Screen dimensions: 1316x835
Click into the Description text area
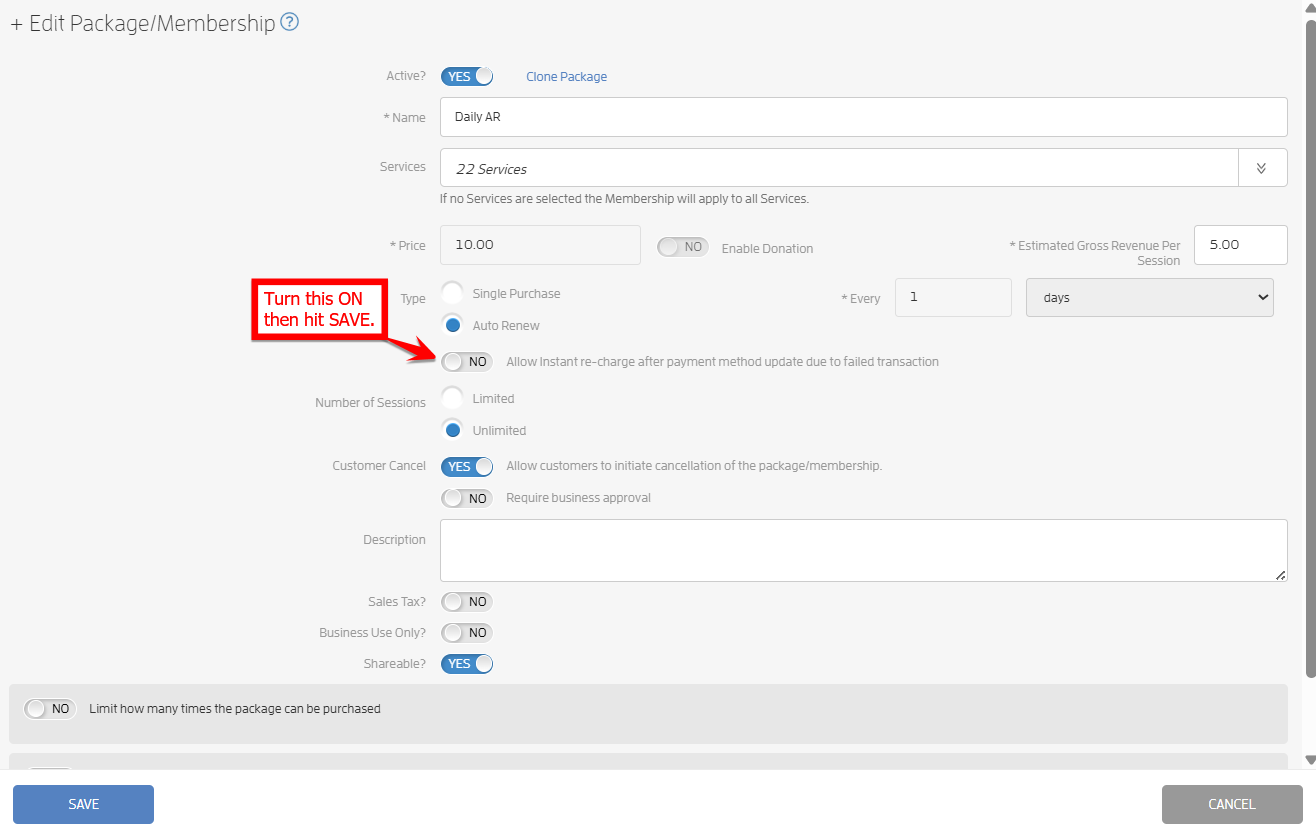click(x=863, y=550)
